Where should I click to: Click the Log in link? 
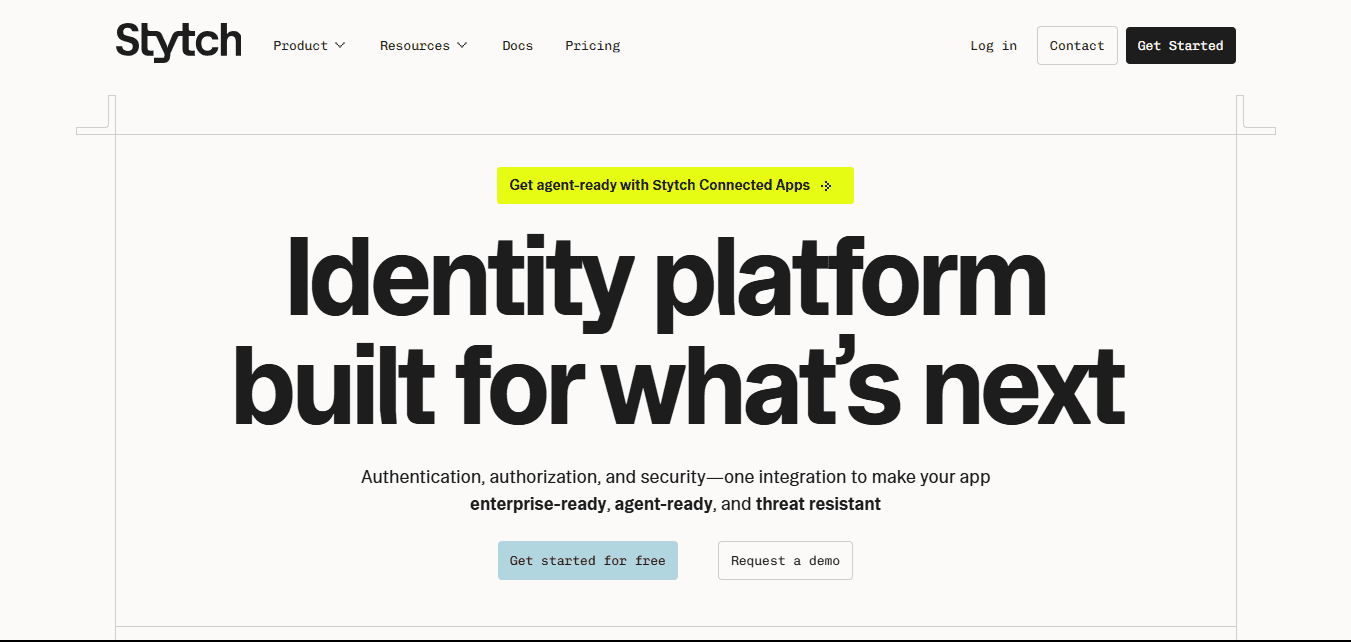point(993,46)
